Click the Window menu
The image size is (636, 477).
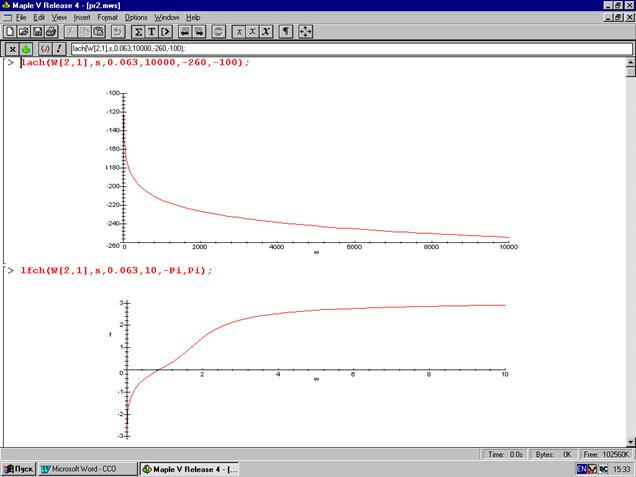tap(167, 17)
